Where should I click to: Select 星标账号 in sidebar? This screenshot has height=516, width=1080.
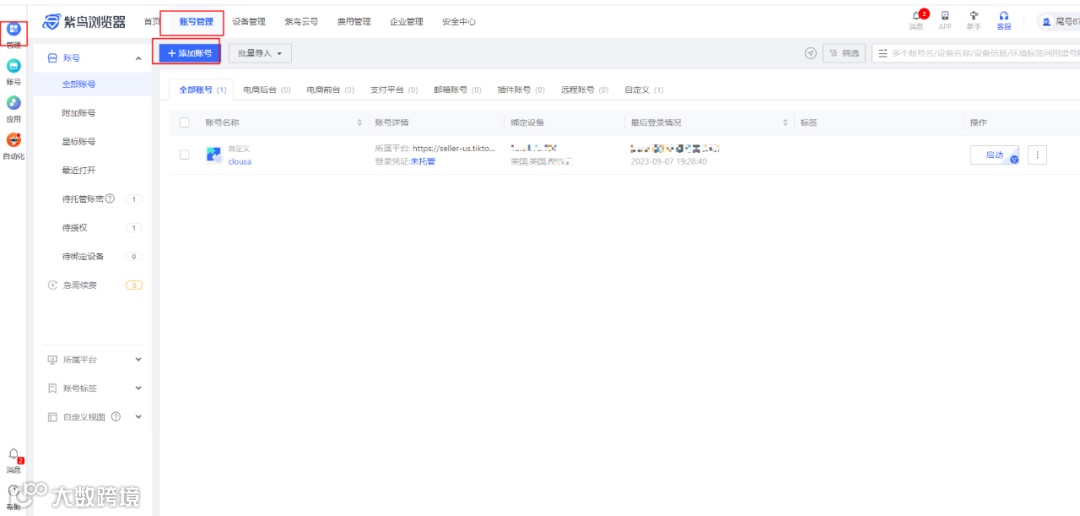(x=79, y=142)
